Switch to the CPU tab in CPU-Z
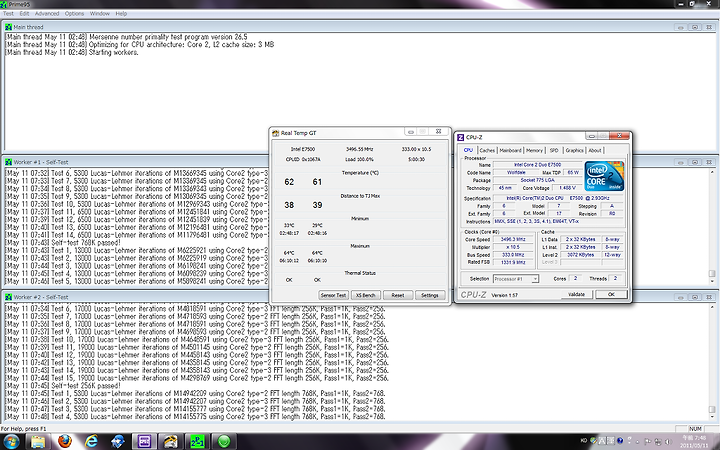720x450 pixels. click(x=468, y=150)
